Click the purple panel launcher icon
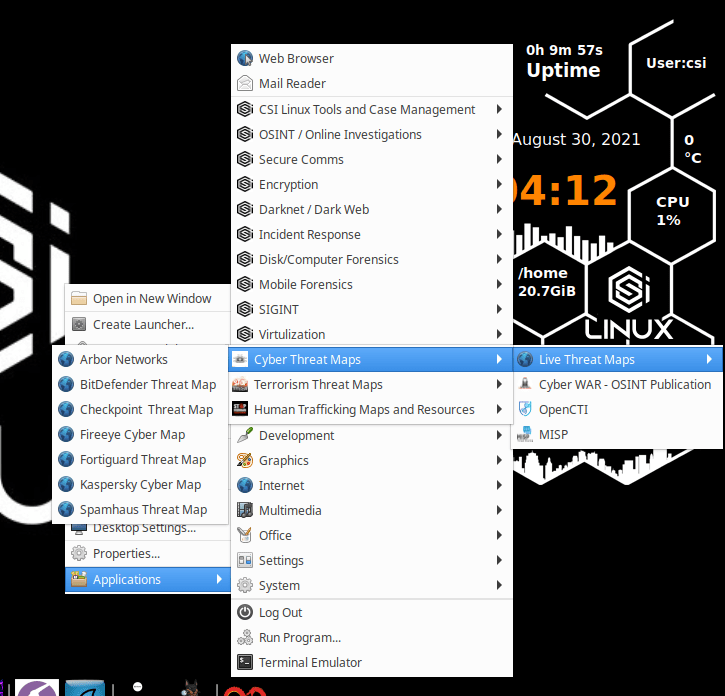The image size is (725, 696). (x=37, y=688)
